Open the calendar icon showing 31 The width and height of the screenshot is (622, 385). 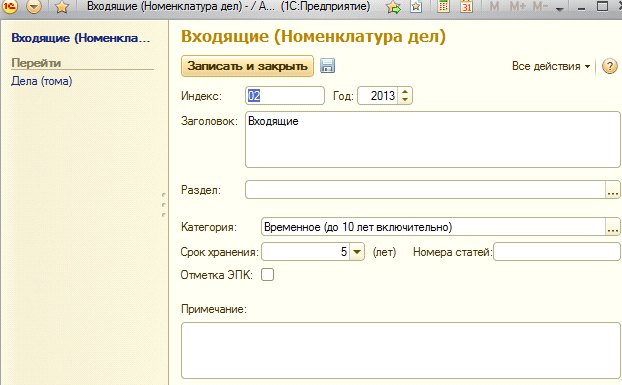coord(466,7)
